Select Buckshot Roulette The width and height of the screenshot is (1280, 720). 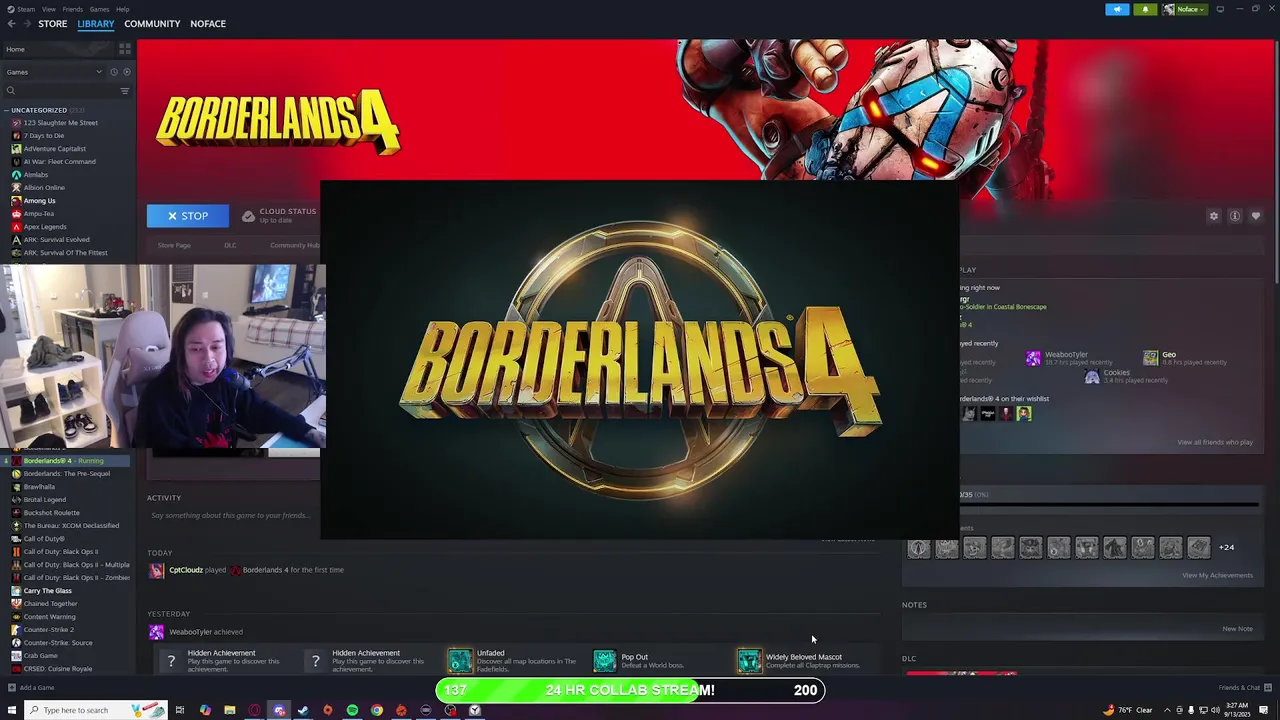point(52,513)
